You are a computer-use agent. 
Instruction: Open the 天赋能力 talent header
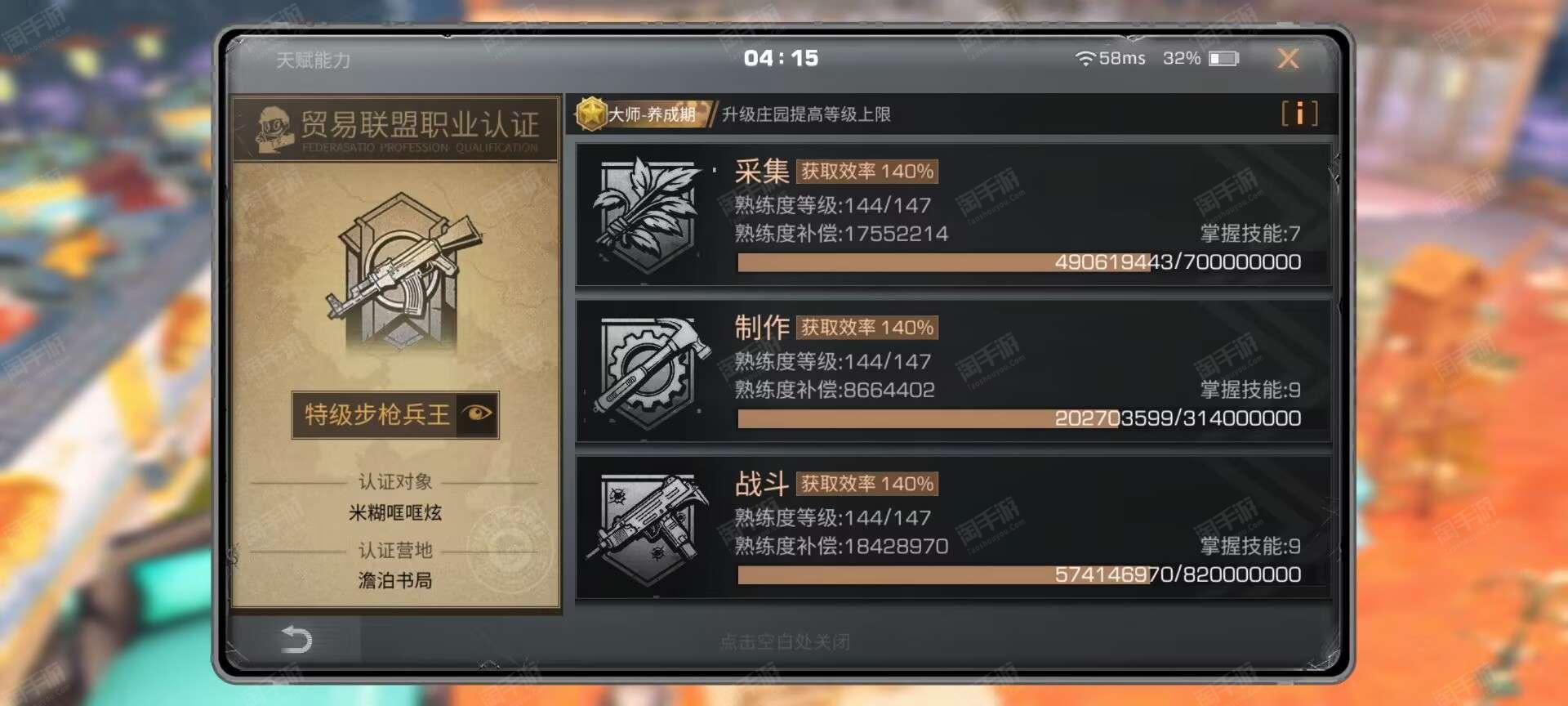(314, 60)
